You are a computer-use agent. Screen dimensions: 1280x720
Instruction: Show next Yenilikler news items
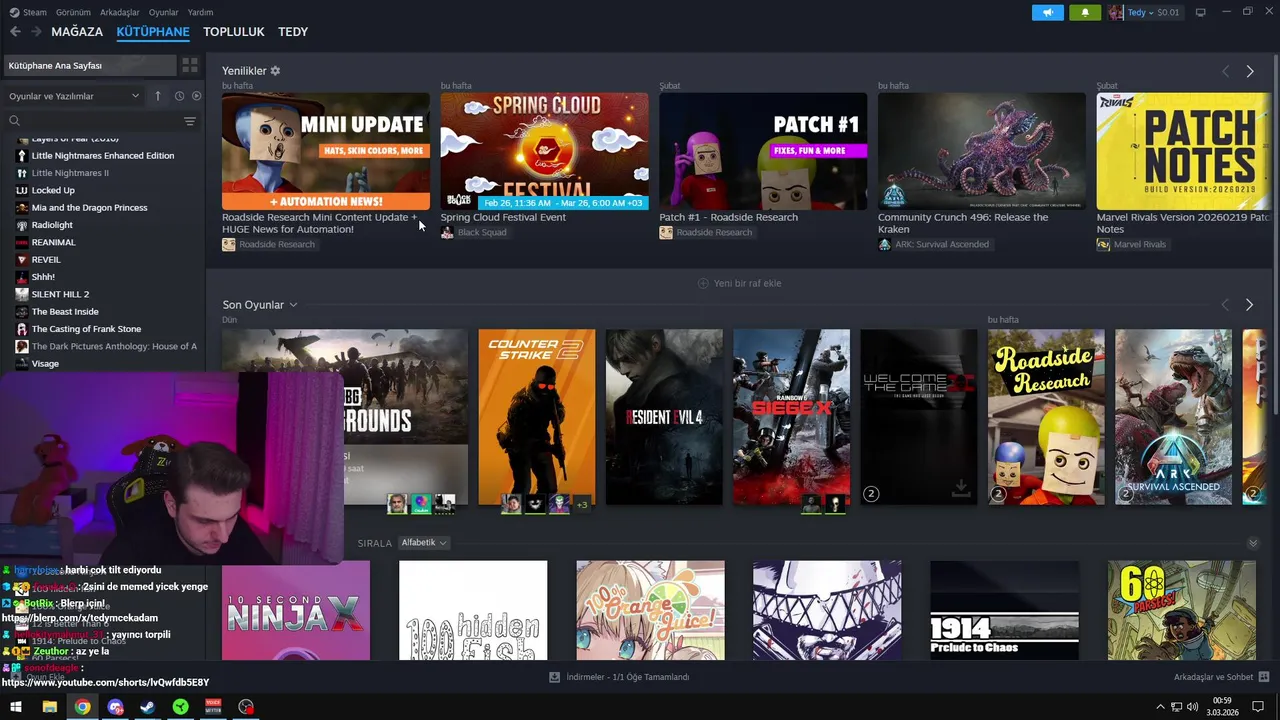click(1249, 72)
